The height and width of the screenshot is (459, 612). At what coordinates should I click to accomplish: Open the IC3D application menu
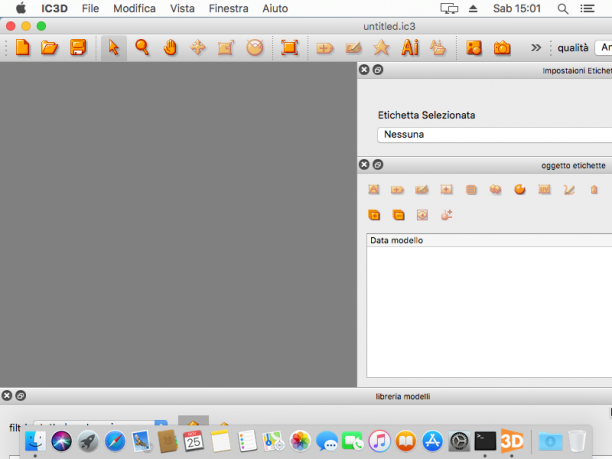click(x=54, y=8)
